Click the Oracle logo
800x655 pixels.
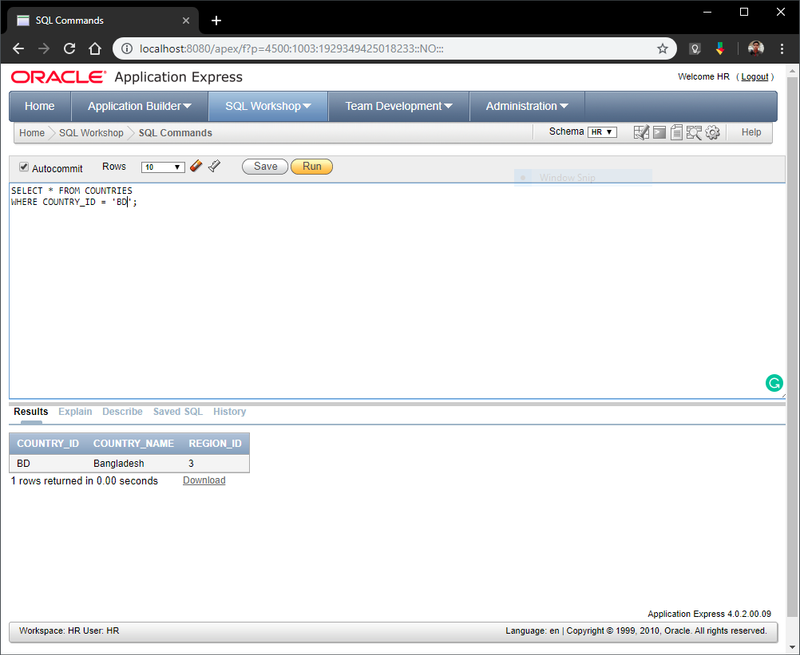(x=58, y=77)
